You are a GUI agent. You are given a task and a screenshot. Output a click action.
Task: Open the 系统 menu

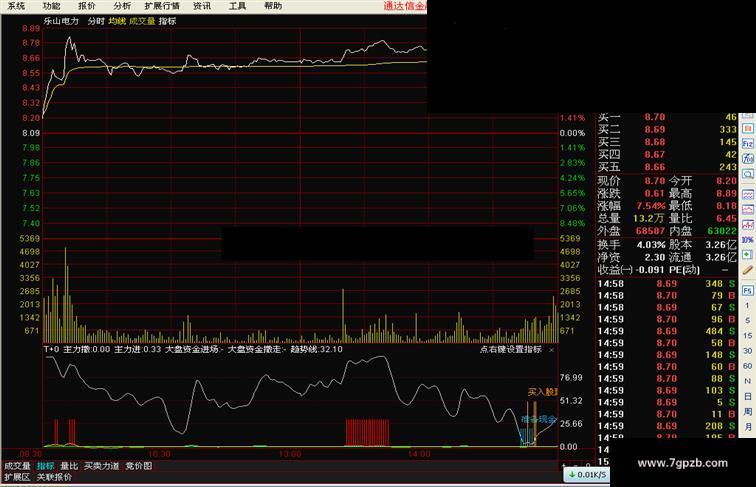[x=16, y=6]
